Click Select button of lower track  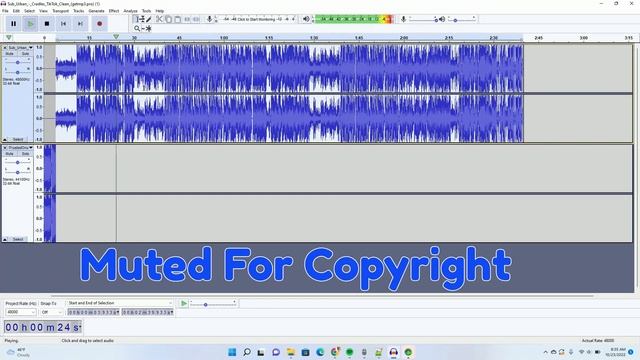coord(18,239)
